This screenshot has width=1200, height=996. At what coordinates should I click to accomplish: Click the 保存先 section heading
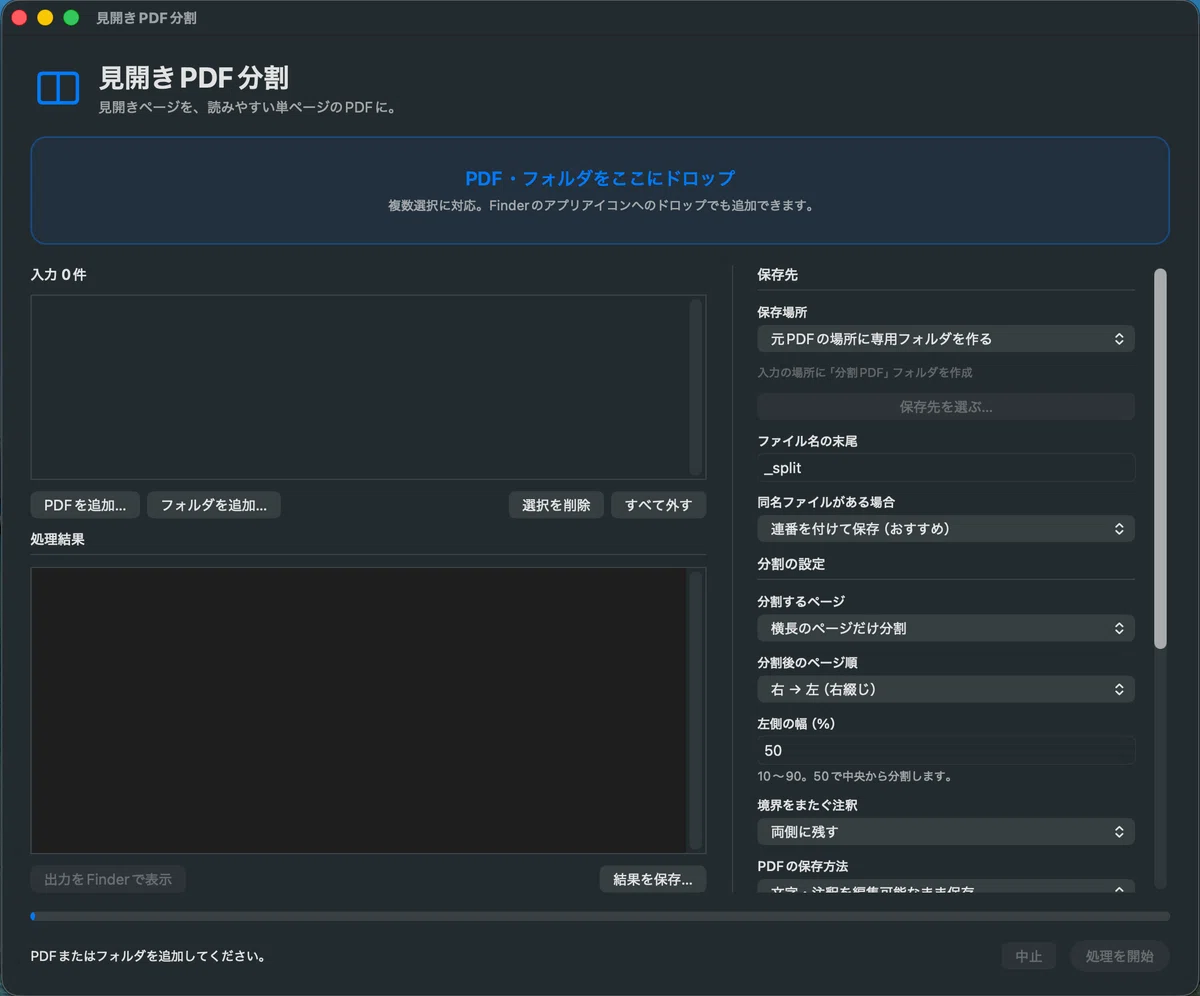coord(777,274)
